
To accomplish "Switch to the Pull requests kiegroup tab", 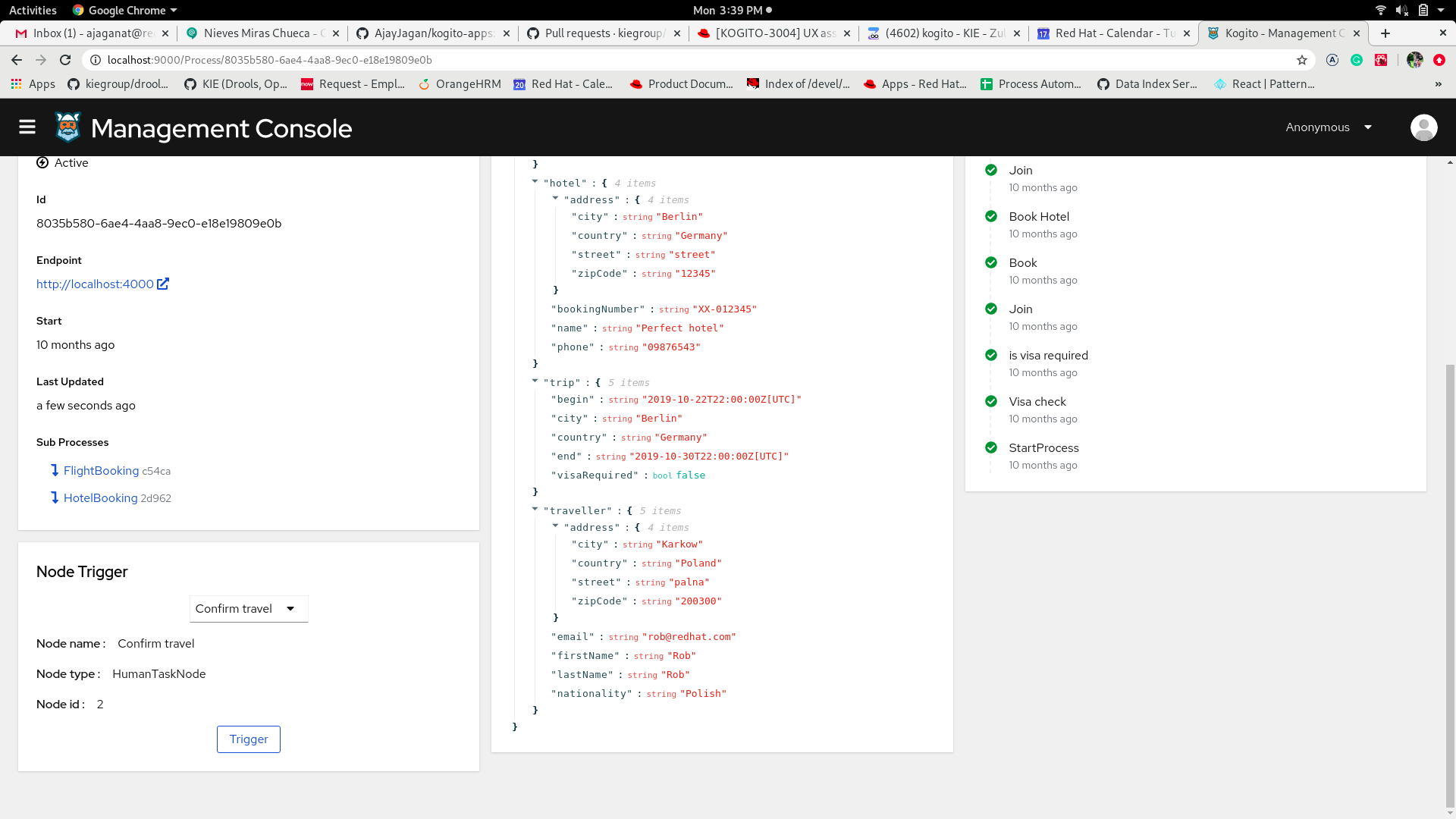I will (604, 33).
